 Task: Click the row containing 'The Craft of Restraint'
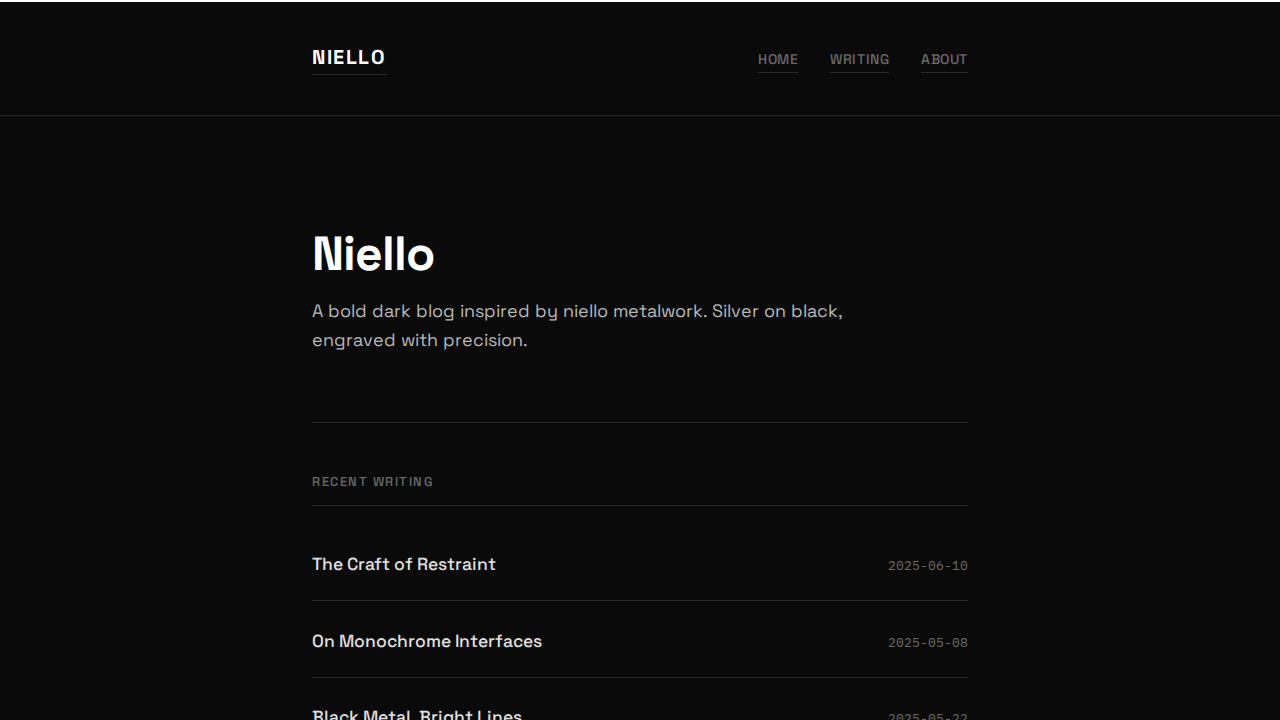click(640, 564)
